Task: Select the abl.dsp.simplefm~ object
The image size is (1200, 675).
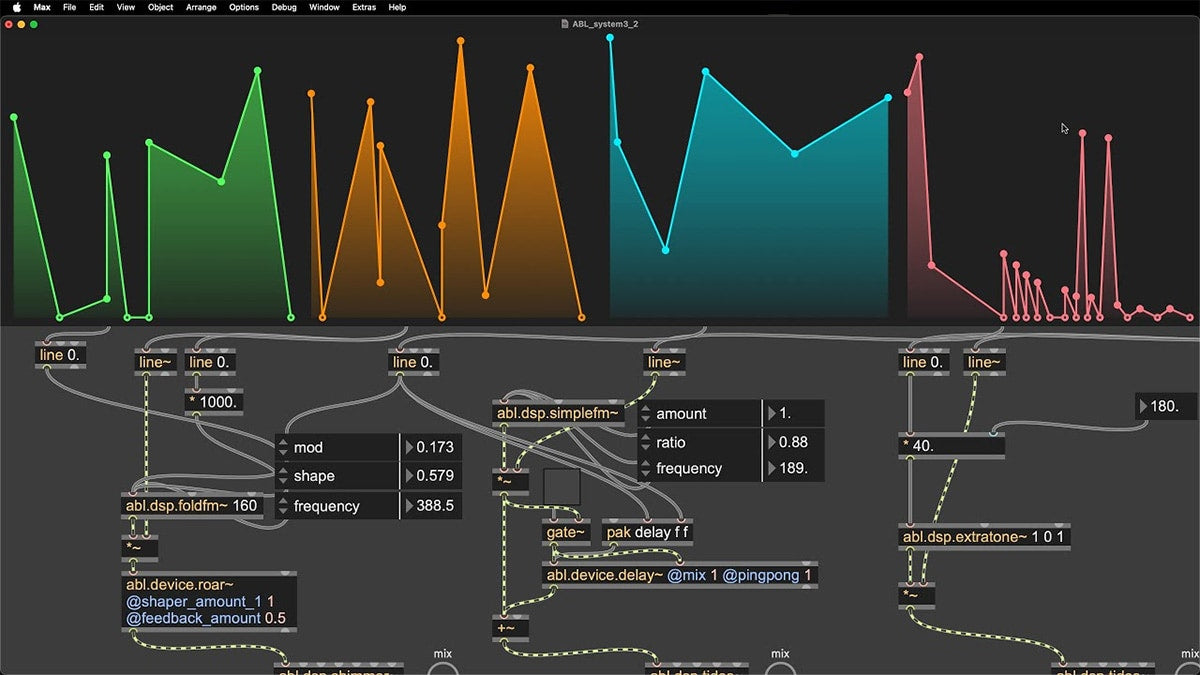Action: 559,414
